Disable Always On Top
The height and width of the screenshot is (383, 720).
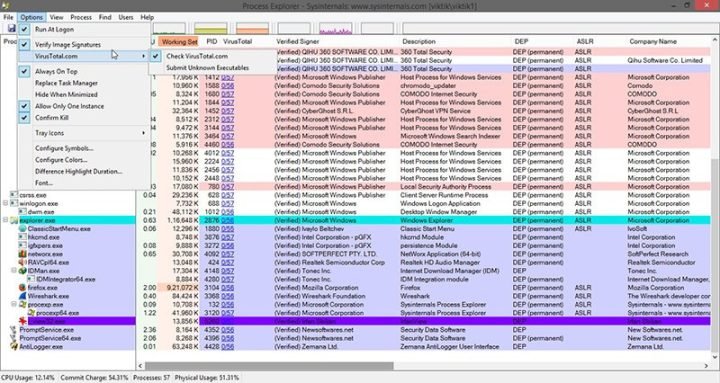85,71
